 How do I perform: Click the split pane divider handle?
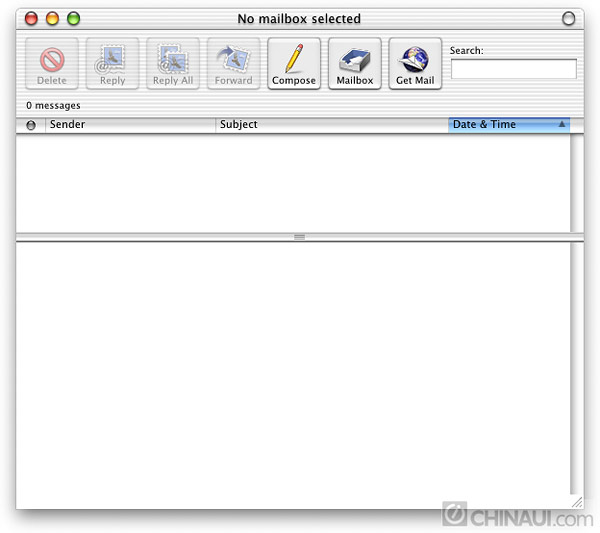click(x=299, y=237)
